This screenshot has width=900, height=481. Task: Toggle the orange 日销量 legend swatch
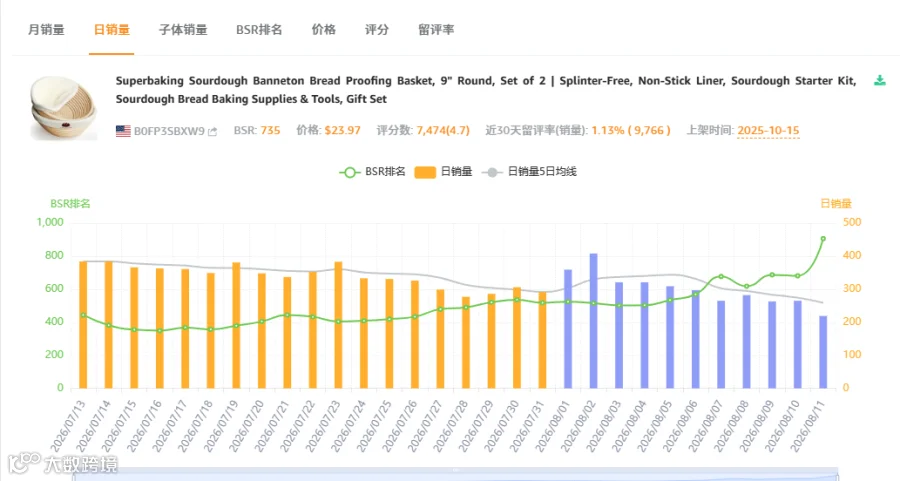pyautogui.click(x=425, y=172)
